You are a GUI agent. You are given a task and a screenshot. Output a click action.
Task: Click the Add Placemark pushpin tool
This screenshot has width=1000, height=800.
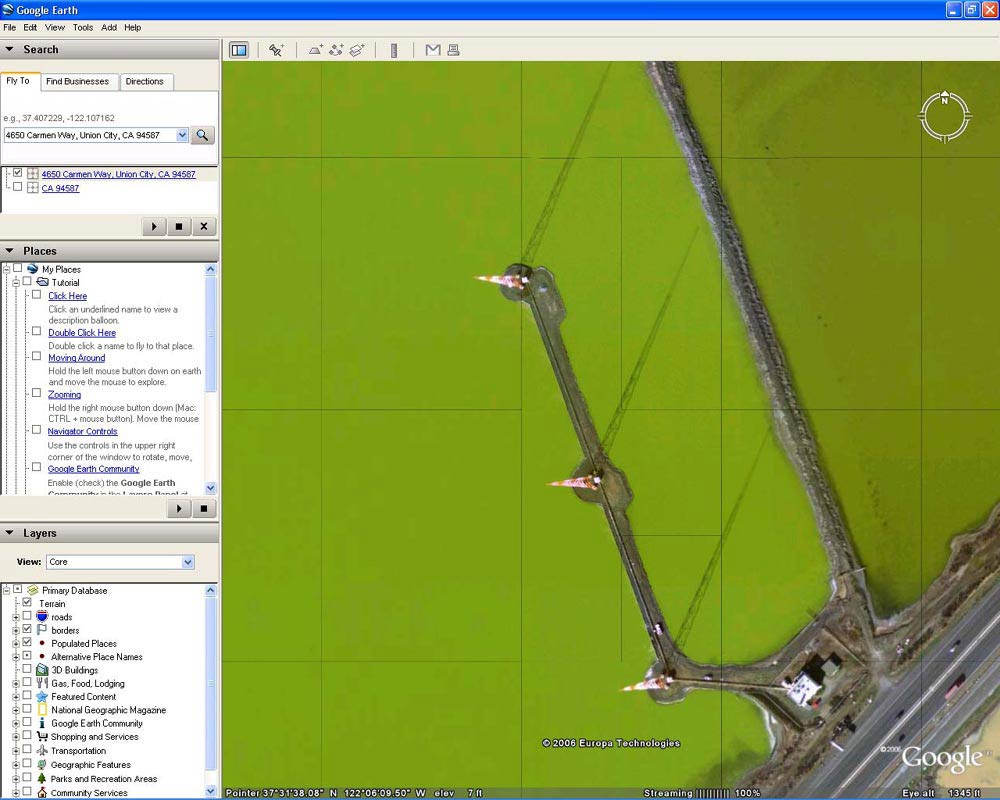276,50
